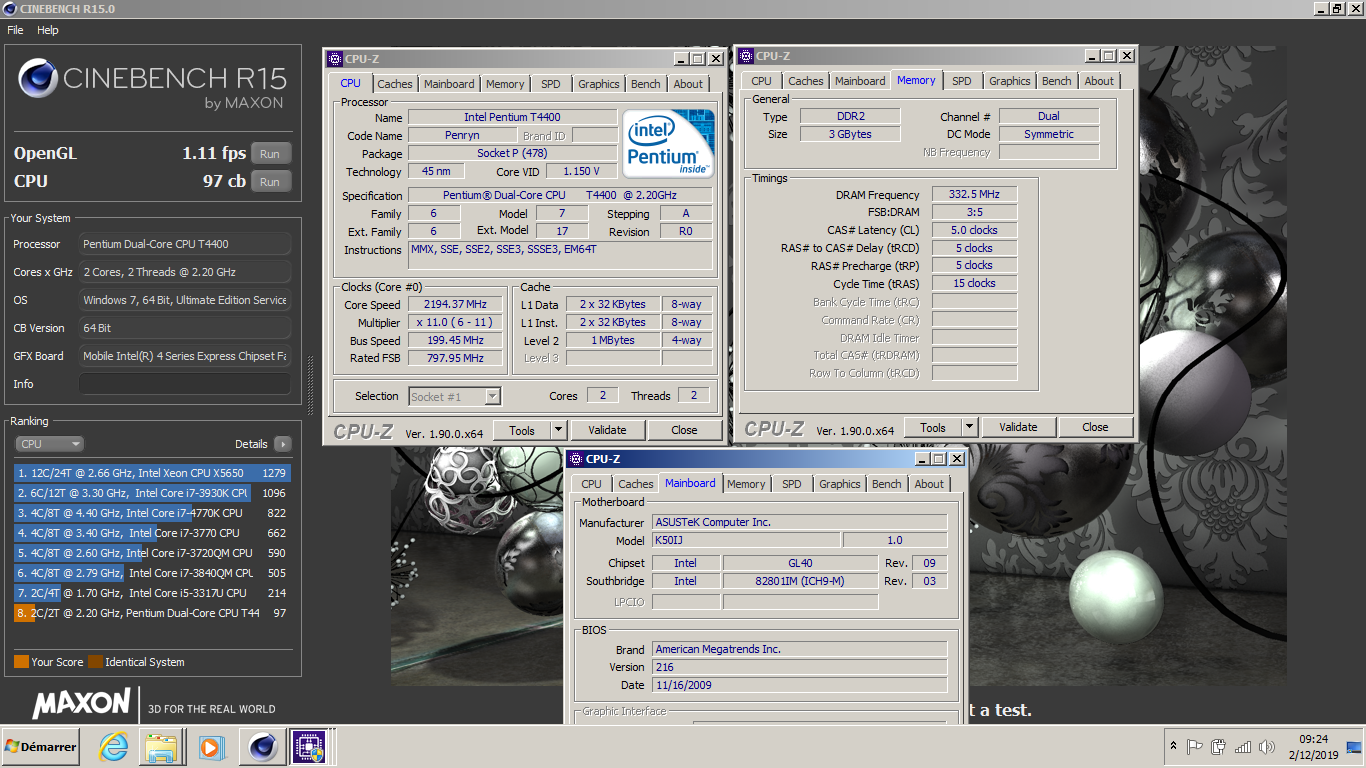Click the GL40 chipset field
This screenshot has height=768, width=1366.
(x=800, y=563)
